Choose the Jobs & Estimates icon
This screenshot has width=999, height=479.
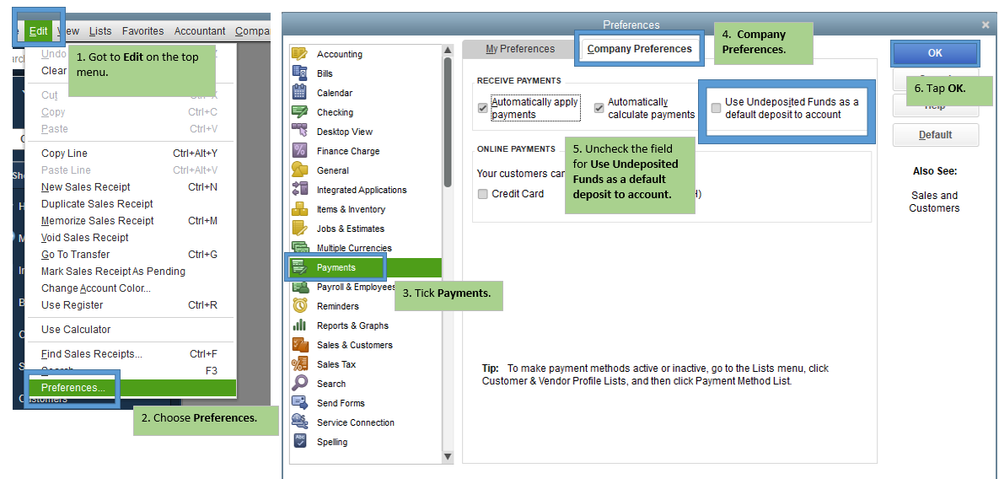[299, 228]
